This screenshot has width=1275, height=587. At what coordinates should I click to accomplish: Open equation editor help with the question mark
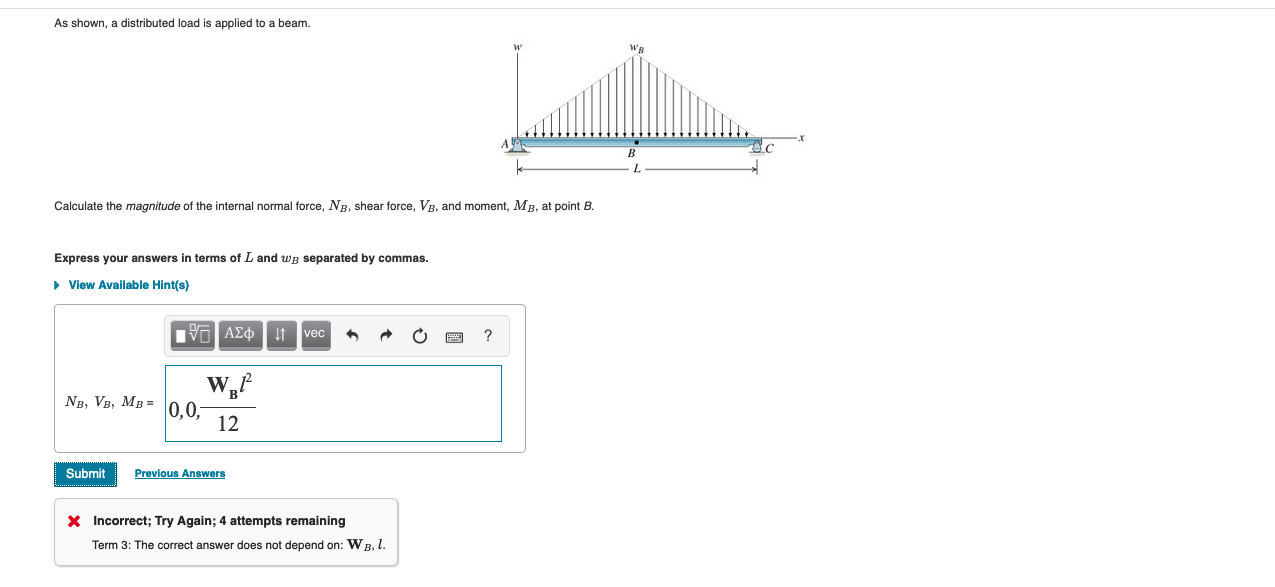click(x=487, y=335)
